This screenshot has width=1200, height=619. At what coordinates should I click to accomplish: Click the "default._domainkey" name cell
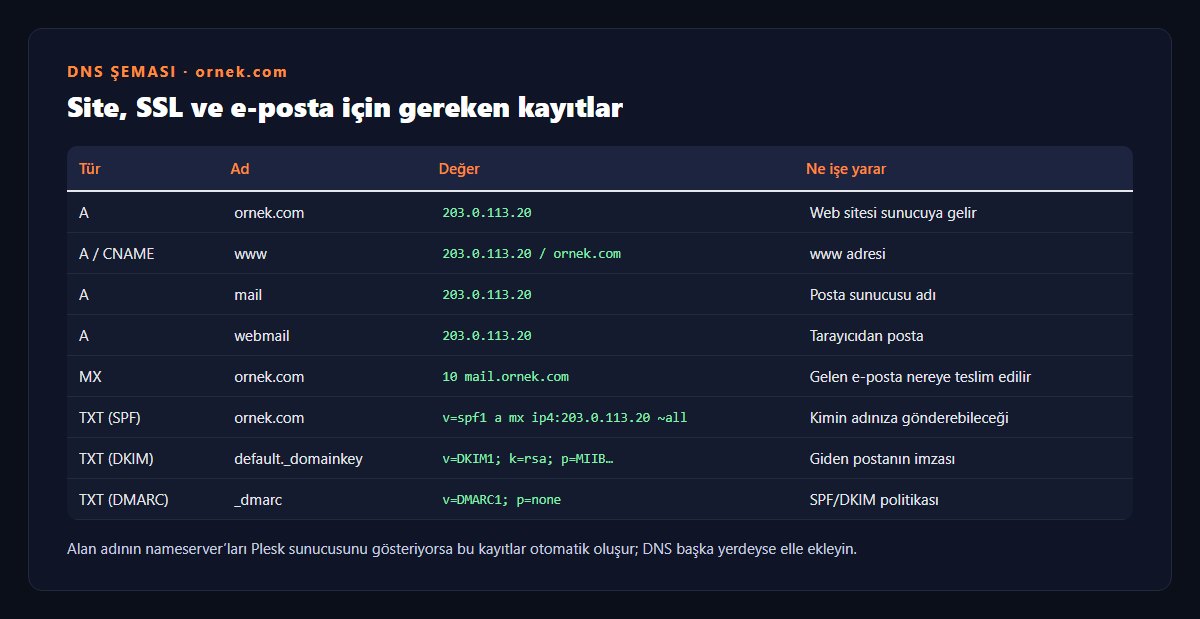pos(298,459)
